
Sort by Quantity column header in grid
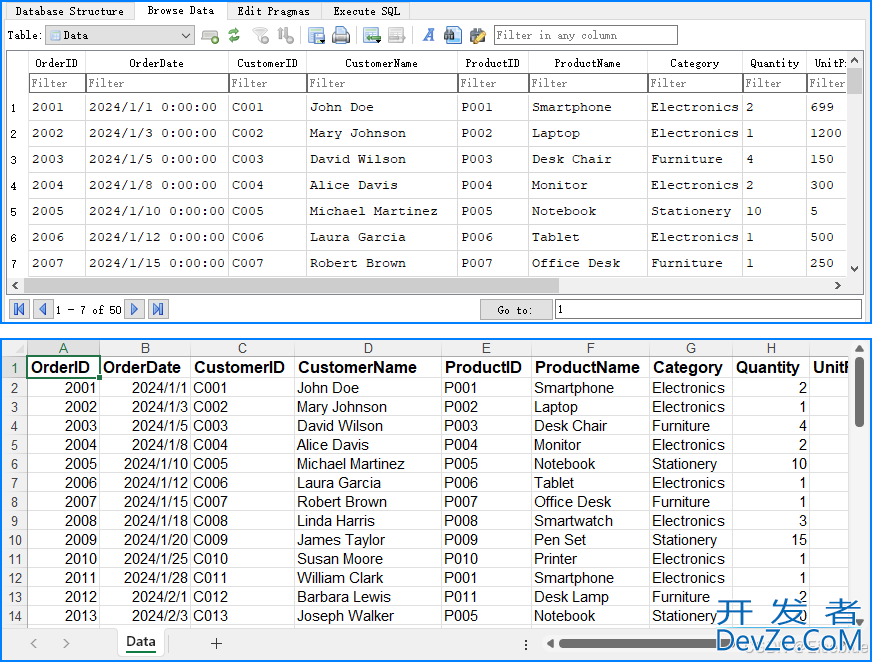[x=774, y=63]
